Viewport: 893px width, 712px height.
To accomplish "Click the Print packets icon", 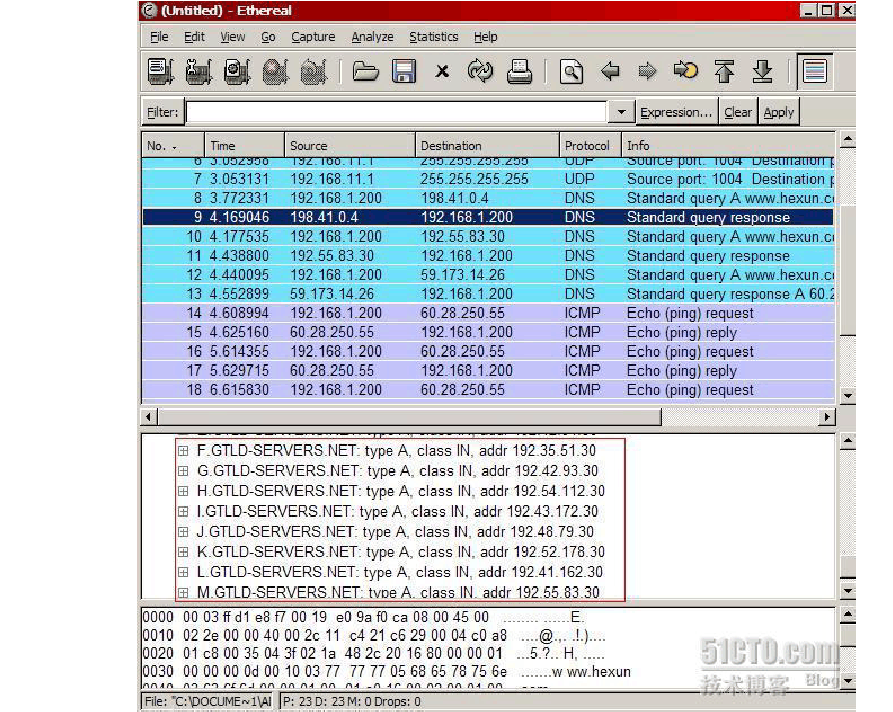I will (x=519, y=72).
